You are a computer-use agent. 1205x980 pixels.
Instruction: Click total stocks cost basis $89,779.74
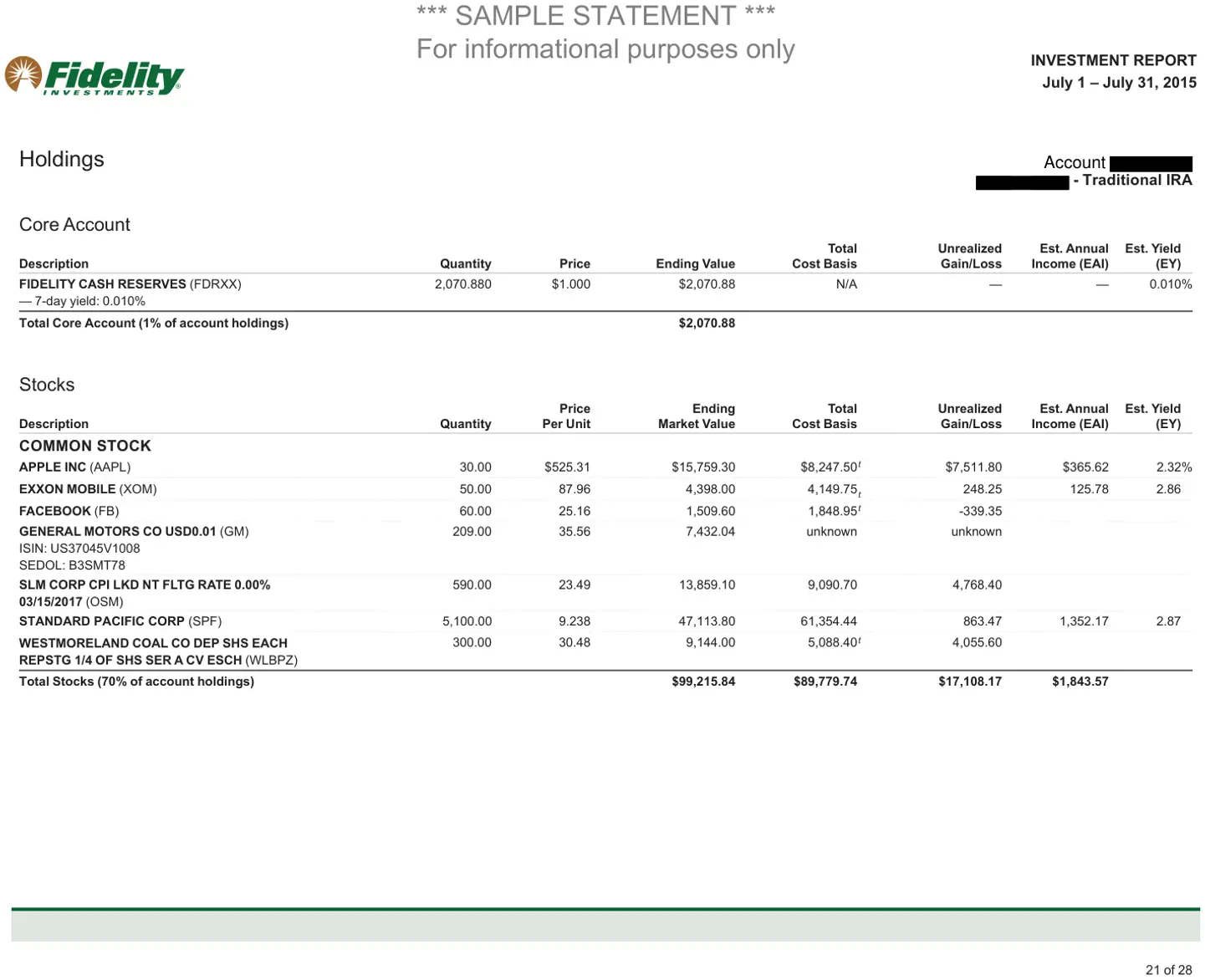[825, 681]
